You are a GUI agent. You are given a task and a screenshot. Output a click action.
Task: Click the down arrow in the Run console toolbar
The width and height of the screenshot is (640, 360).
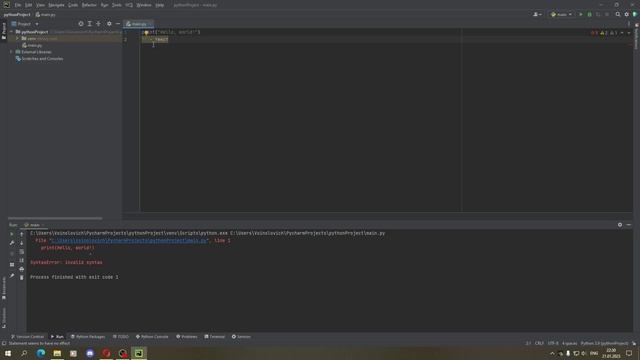point(22,243)
